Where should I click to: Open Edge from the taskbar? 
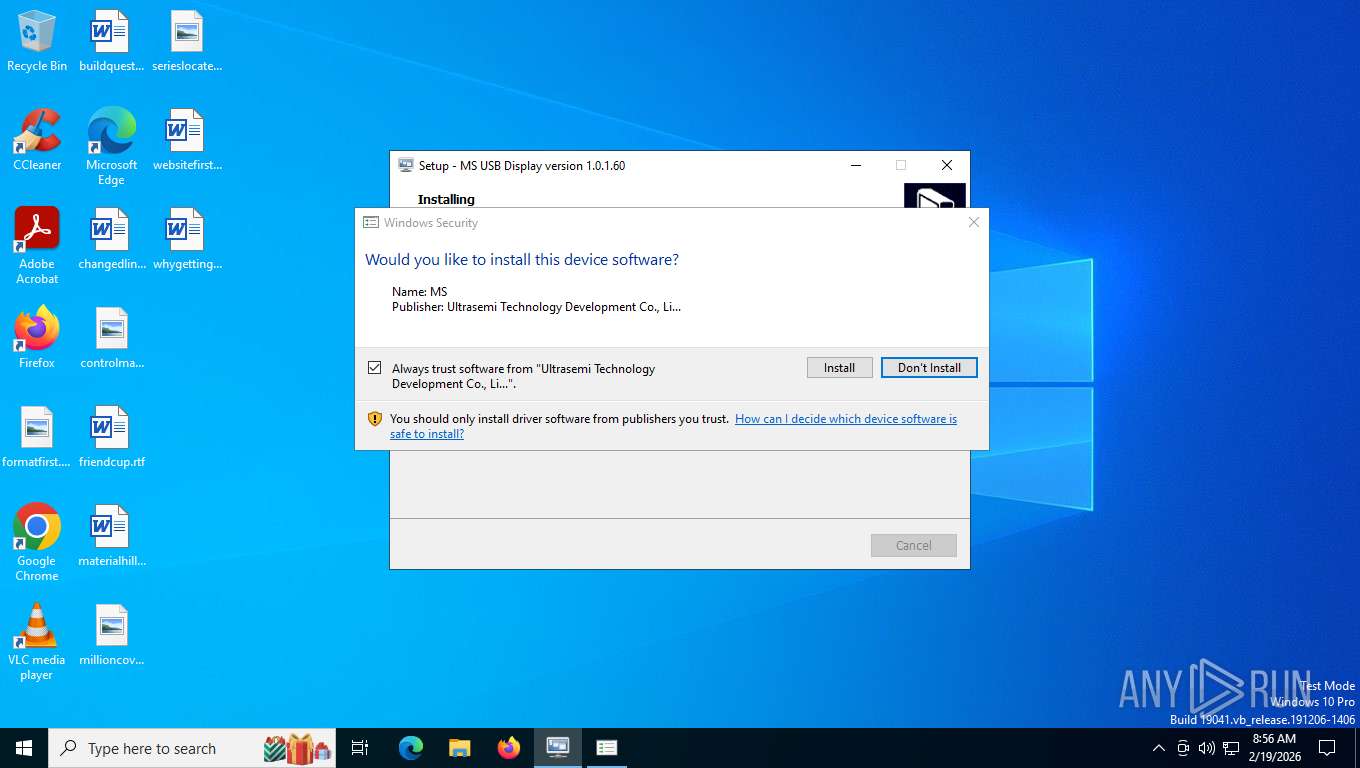point(411,748)
